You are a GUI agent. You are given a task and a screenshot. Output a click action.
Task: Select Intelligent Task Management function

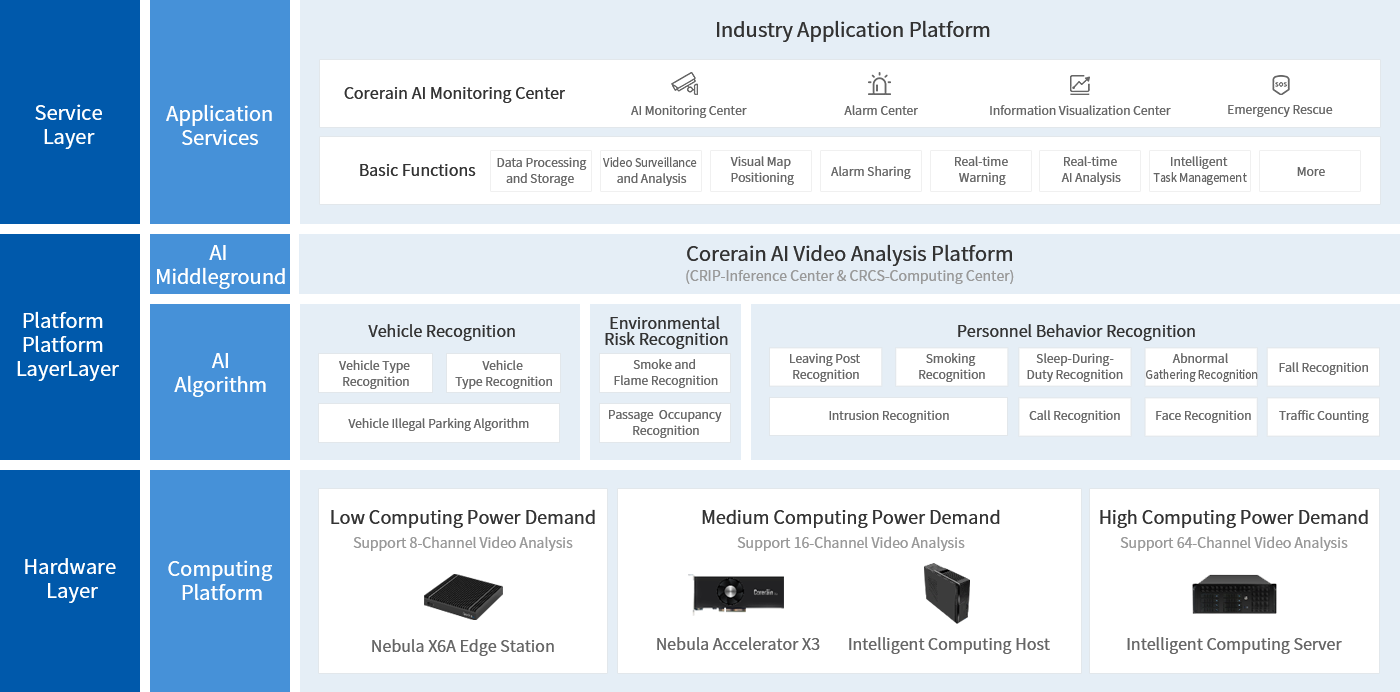(1200, 171)
